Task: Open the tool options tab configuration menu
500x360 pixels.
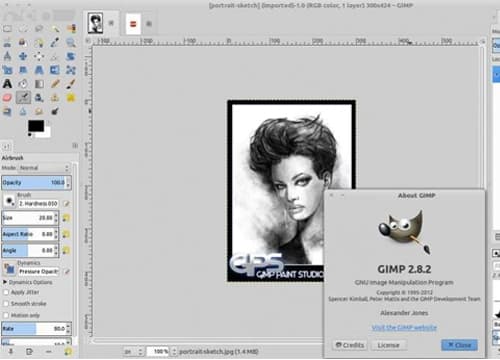Action: pos(75,145)
